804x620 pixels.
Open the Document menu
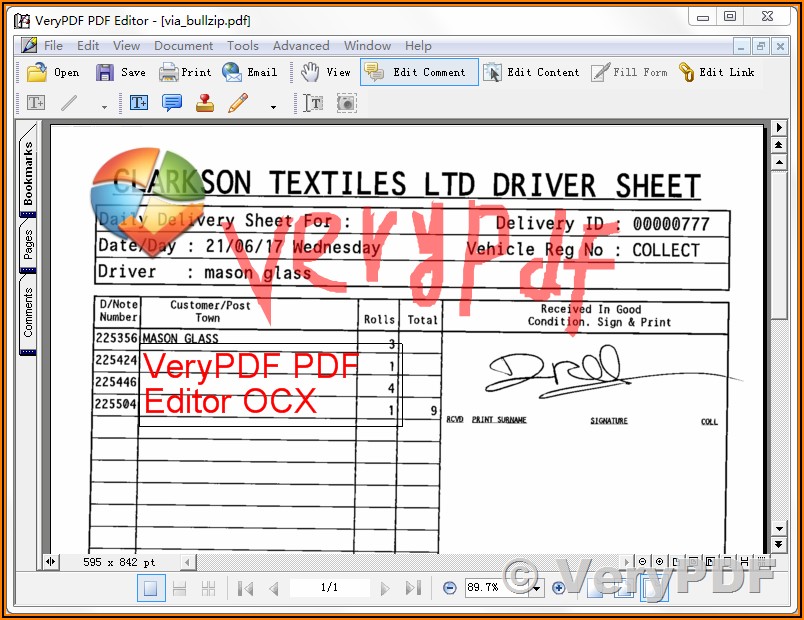click(x=184, y=46)
